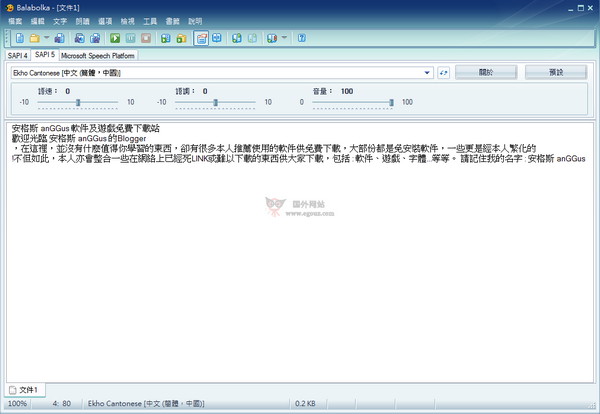Select the SAPI 5 tab
This screenshot has height=414, width=600.
pyautogui.click(x=45, y=55)
